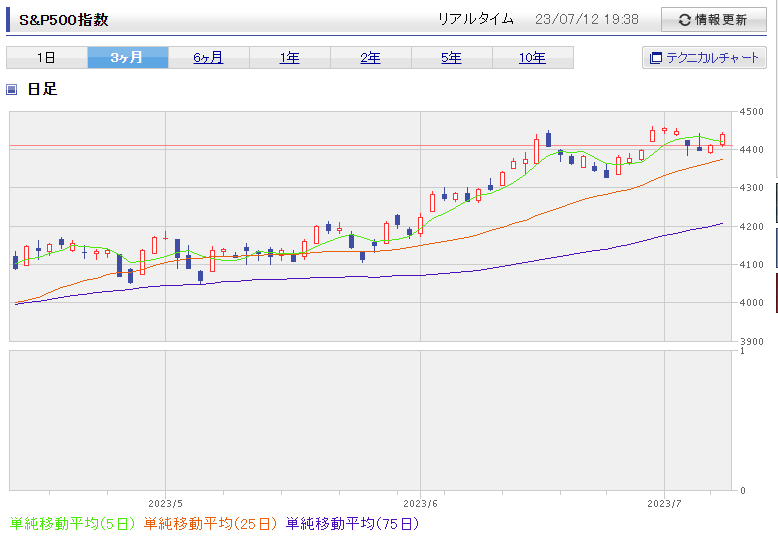Click the rightmost red candlestick on chart
778x536 pixels.
click(722, 140)
